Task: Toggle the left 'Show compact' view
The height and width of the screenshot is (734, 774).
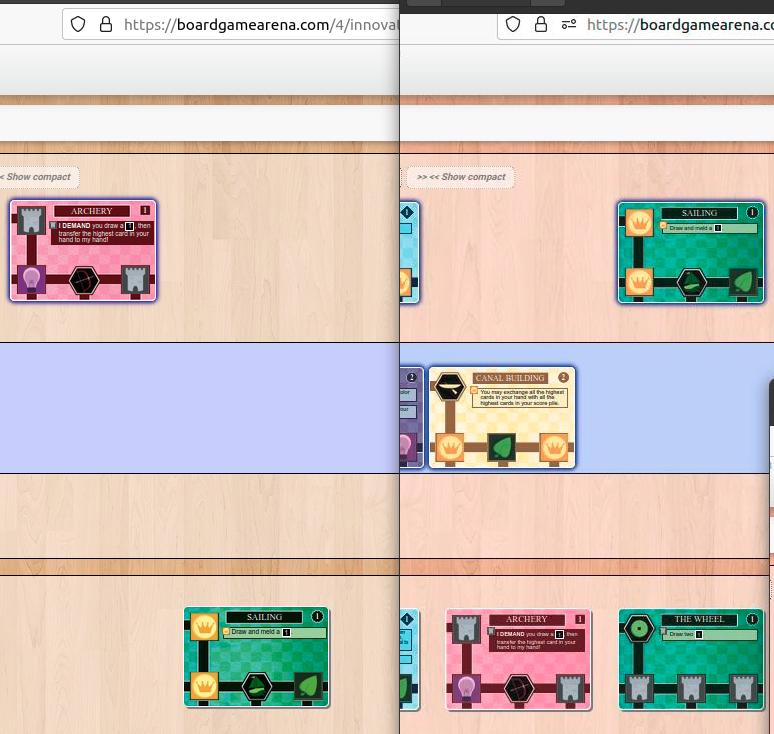Action: (38, 177)
